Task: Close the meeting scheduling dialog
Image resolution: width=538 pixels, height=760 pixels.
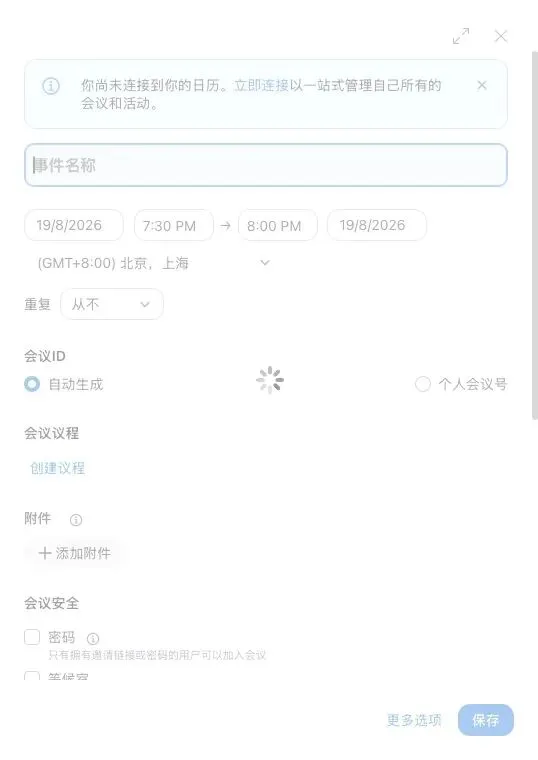Action: [501, 36]
